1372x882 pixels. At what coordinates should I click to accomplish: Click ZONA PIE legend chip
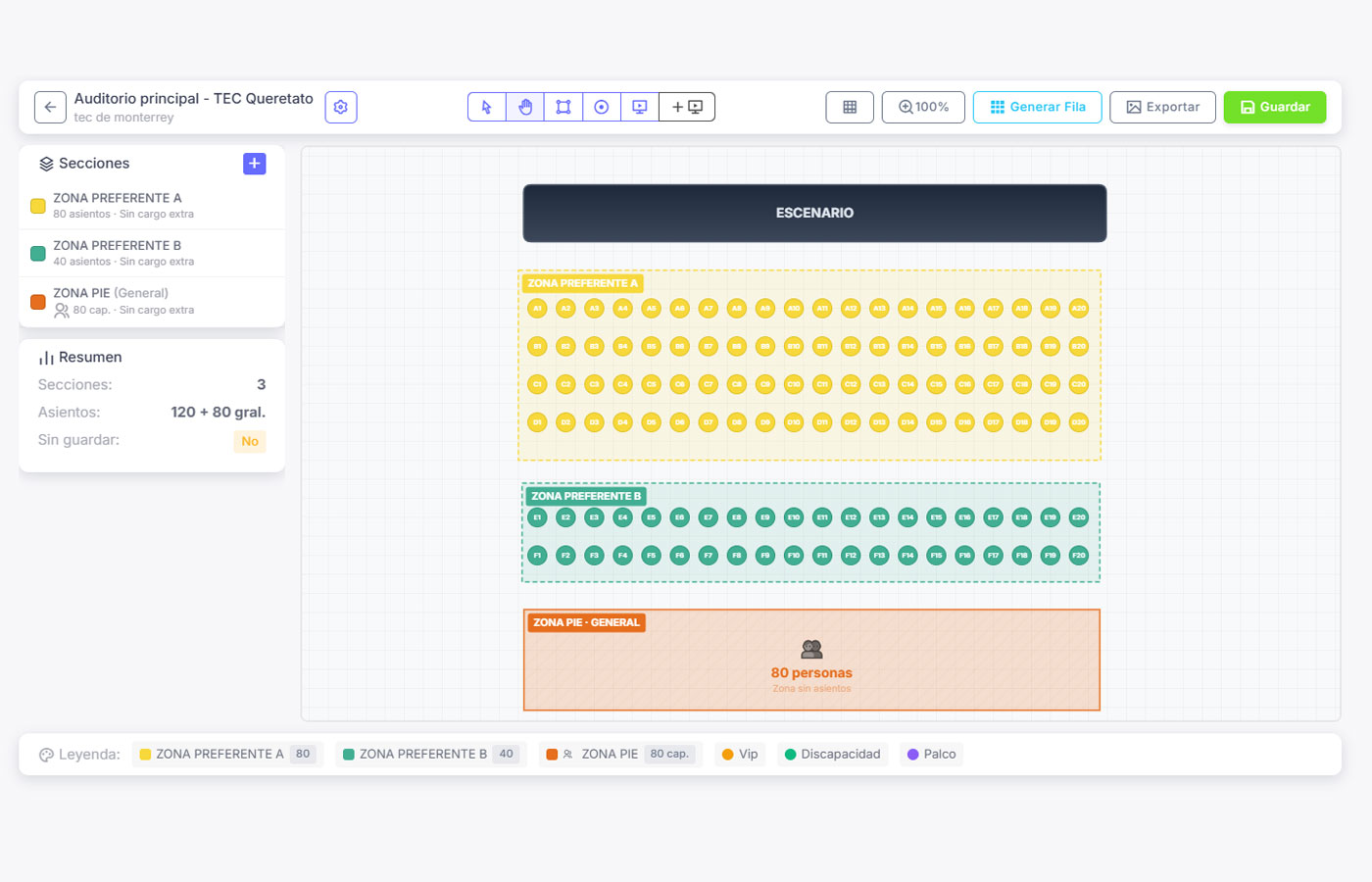pyautogui.click(x=621, y=755)
